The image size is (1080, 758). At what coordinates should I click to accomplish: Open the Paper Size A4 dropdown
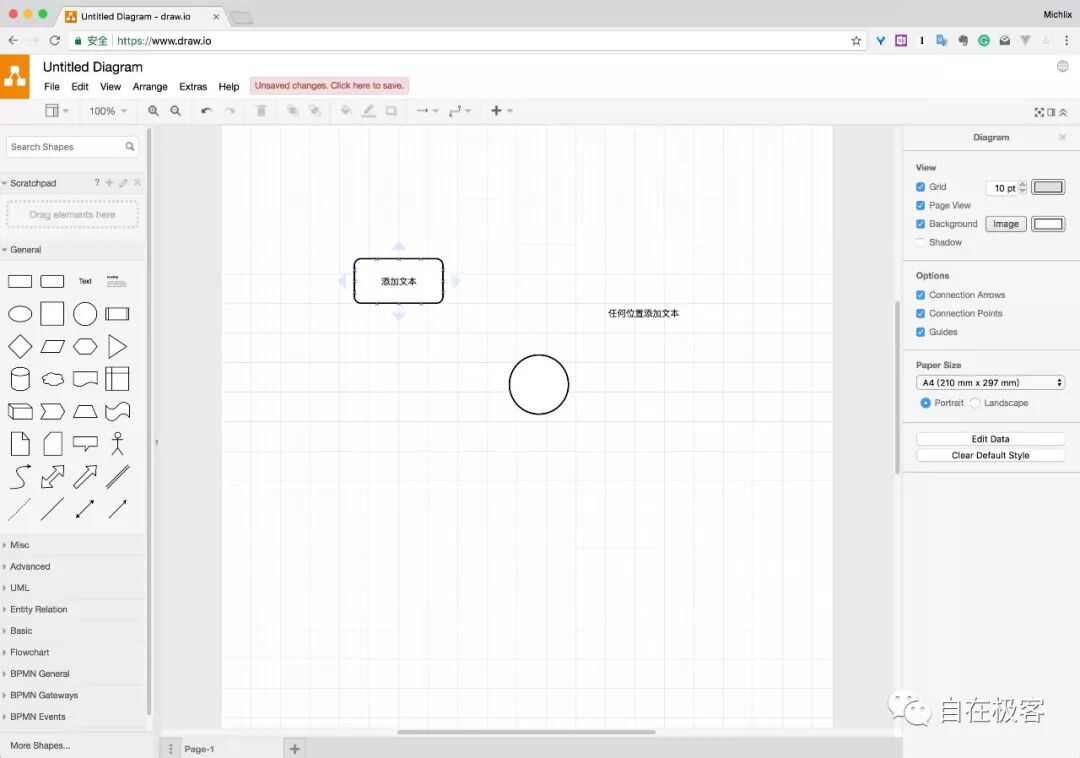tap(990, 383)
